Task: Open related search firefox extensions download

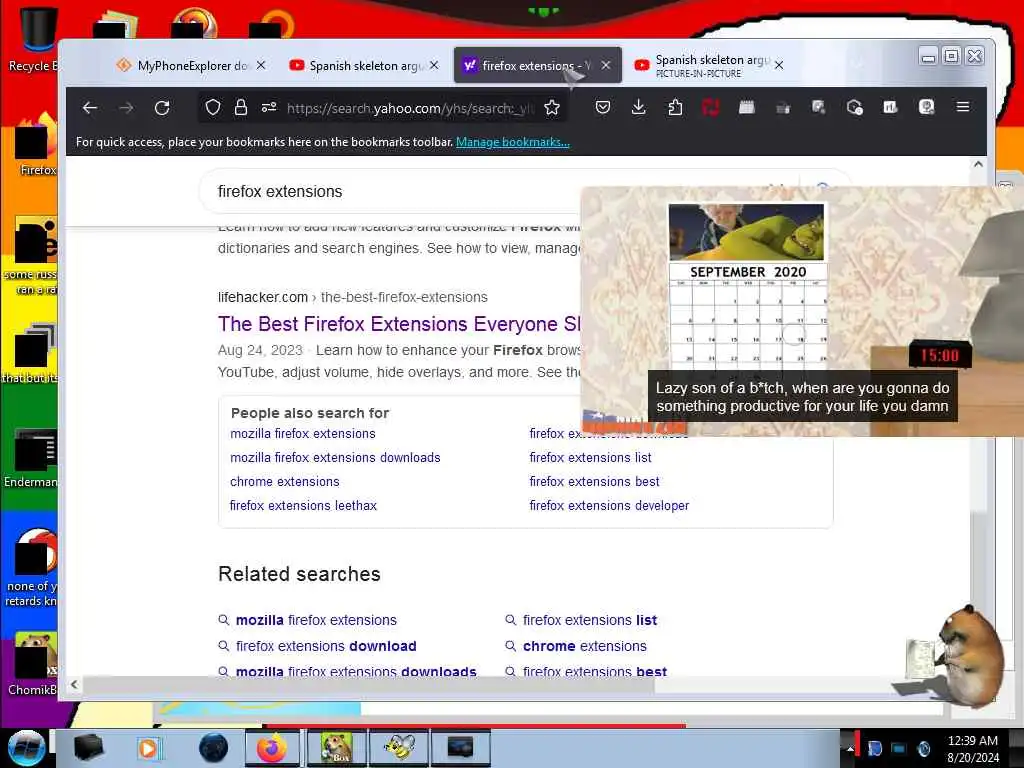Action: pyautogui.click(x=326, y=646)
